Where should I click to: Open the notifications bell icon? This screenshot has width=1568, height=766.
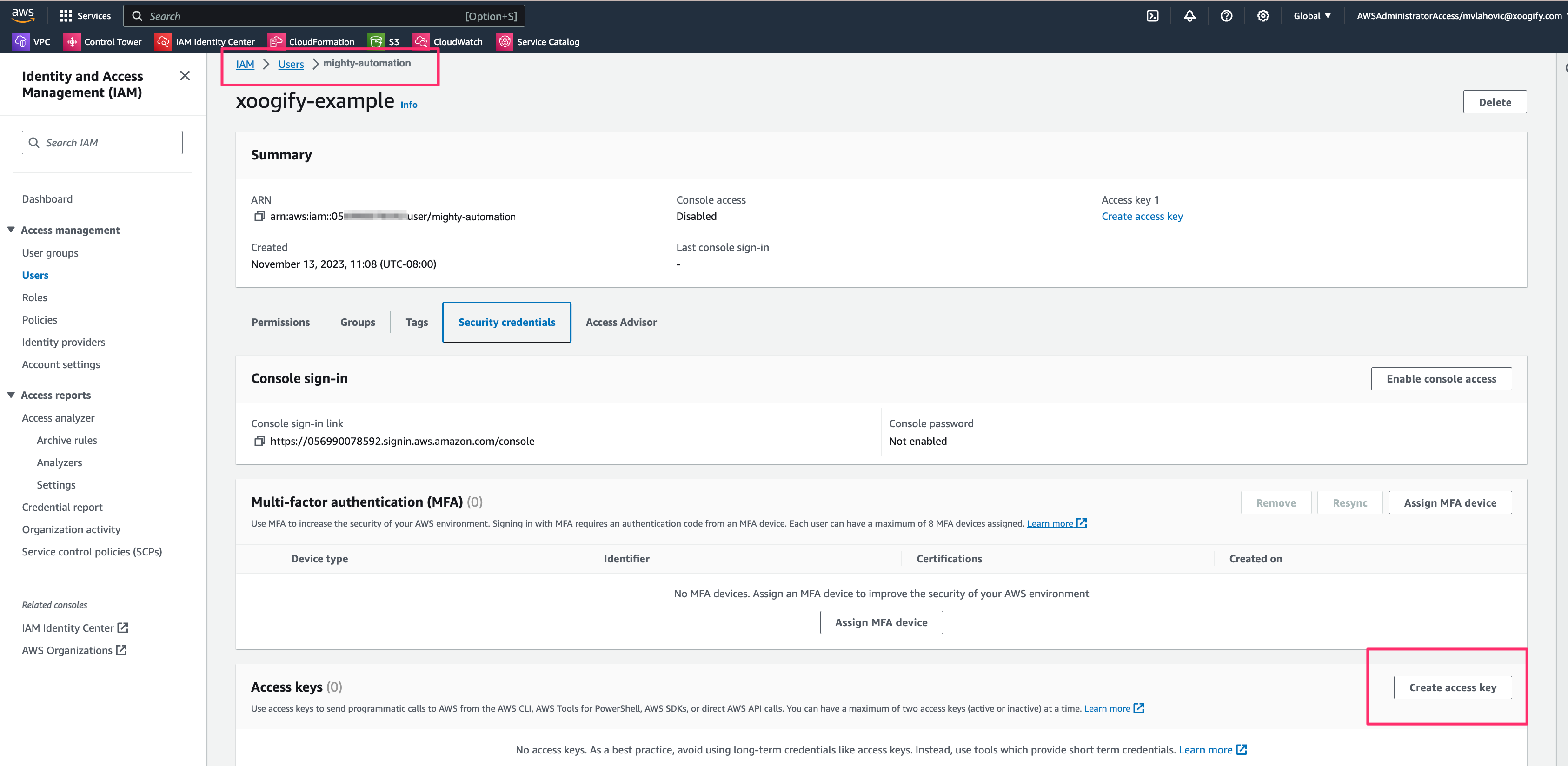point(1190,15)
